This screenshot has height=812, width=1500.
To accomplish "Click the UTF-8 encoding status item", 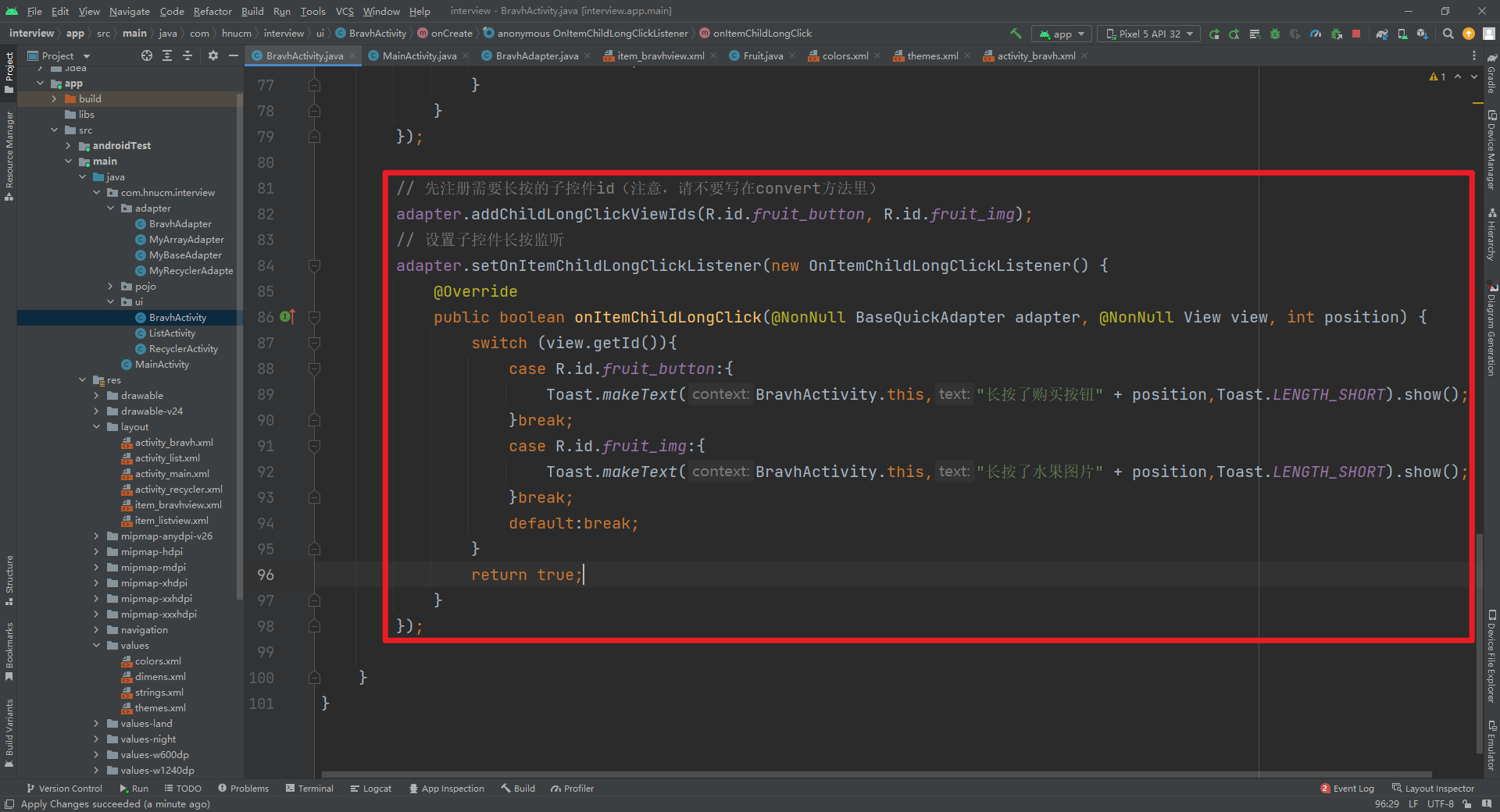I will click(1441, 804).
